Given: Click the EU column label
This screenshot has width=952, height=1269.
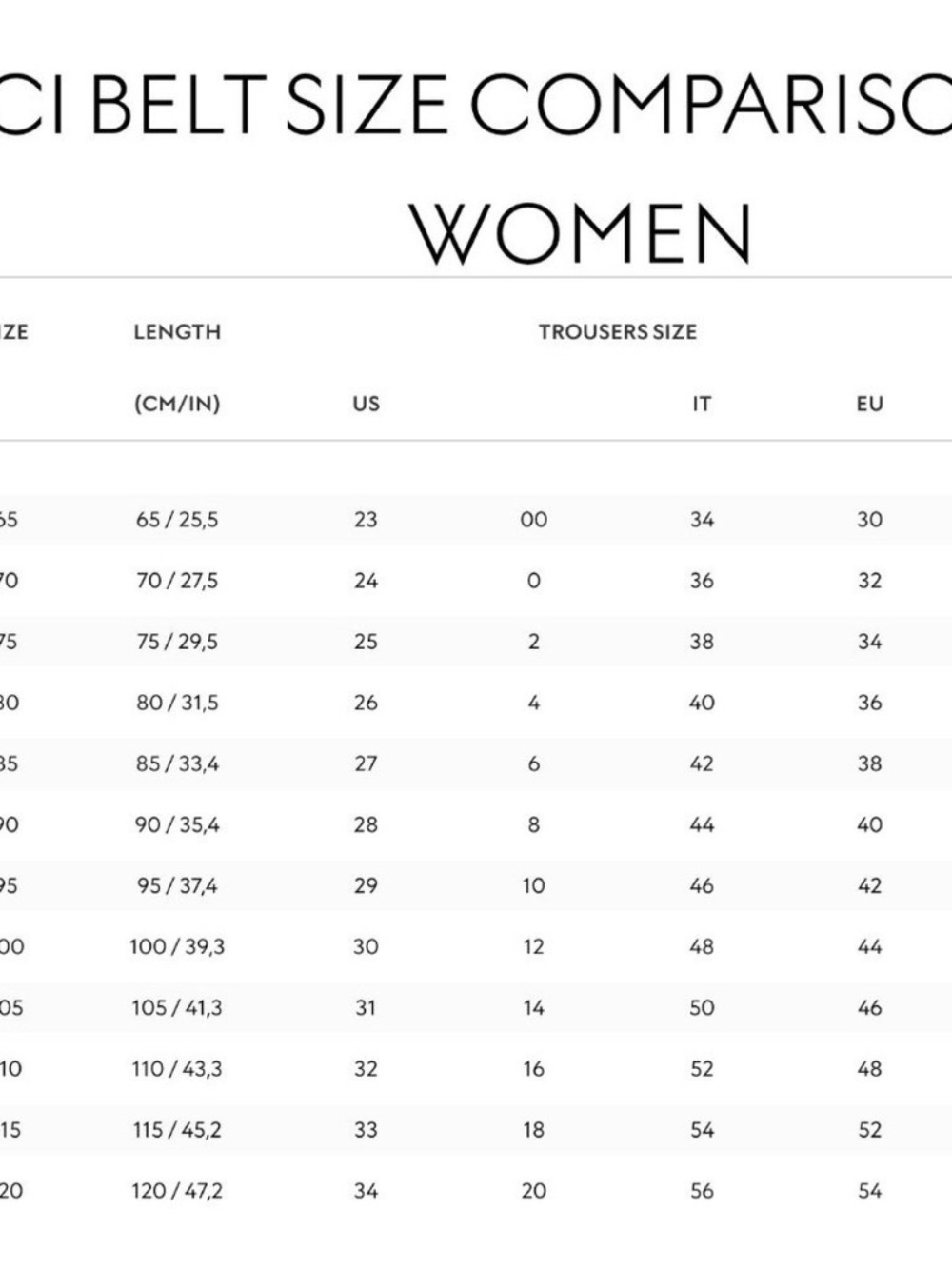Looking at the screenshot, I should pos(870,404).
